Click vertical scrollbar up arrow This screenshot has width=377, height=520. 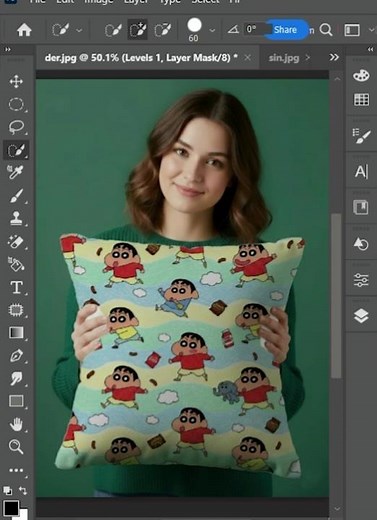coord(337,79)
